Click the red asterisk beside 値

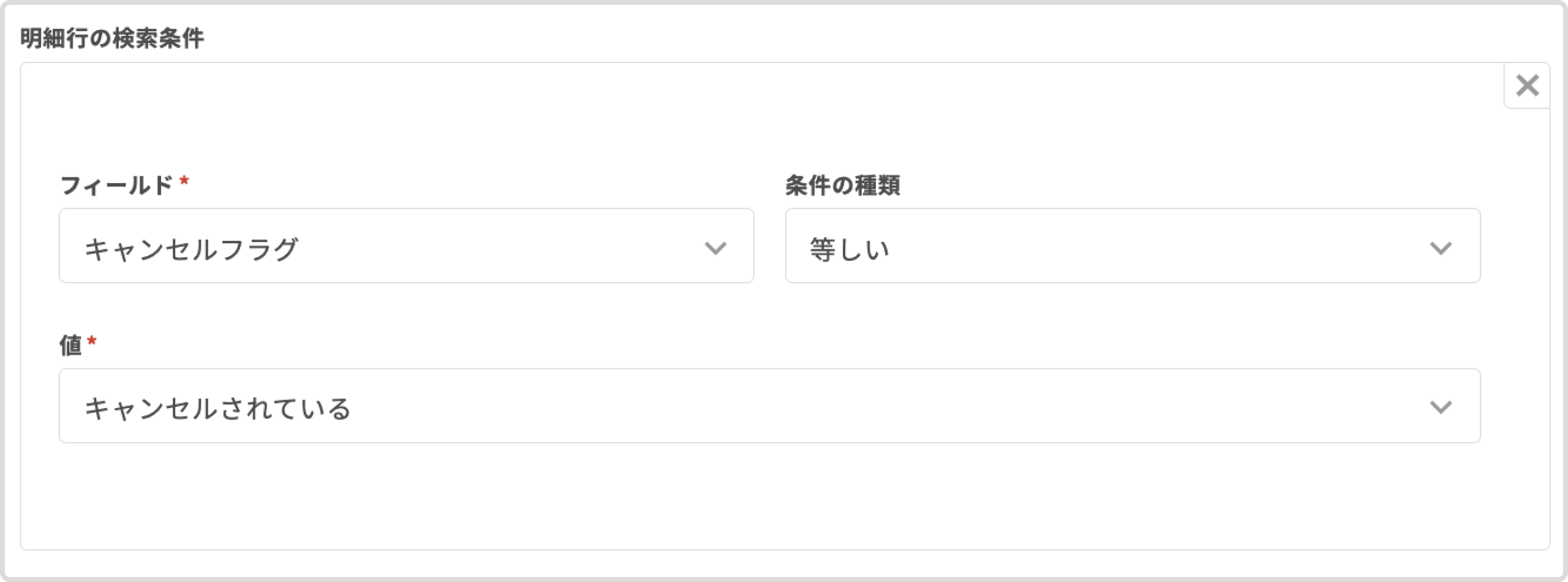(92, 341)
